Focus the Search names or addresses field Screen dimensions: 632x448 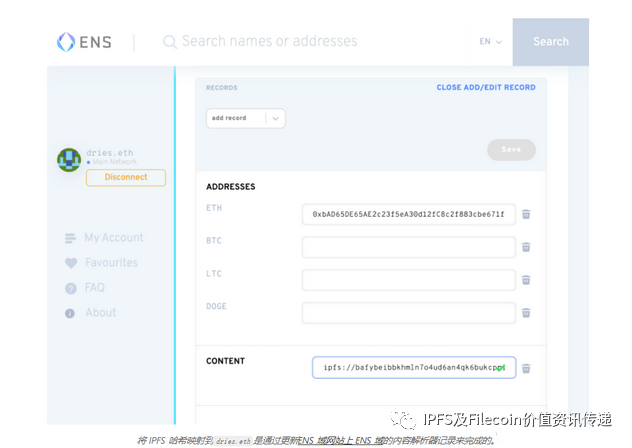coord(270,41)
